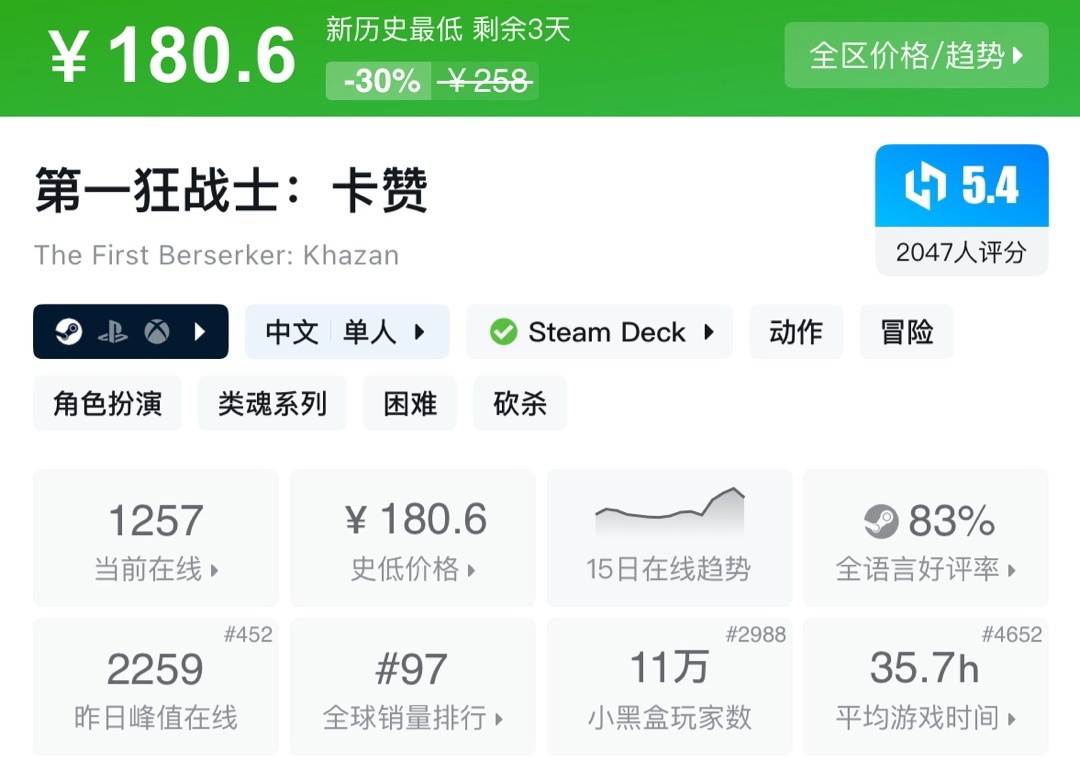Image resolution: width=1080 pixels, height=761 pixels.
Task: Select the 动作 genre tag
Action: click(x=796, y=332)
